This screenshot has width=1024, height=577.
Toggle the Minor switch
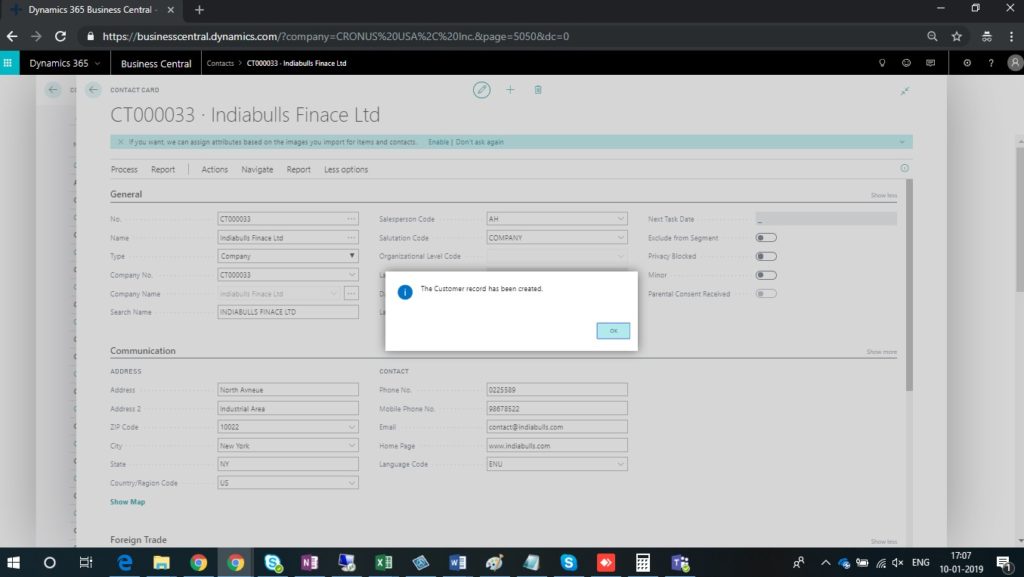[766, 275]
